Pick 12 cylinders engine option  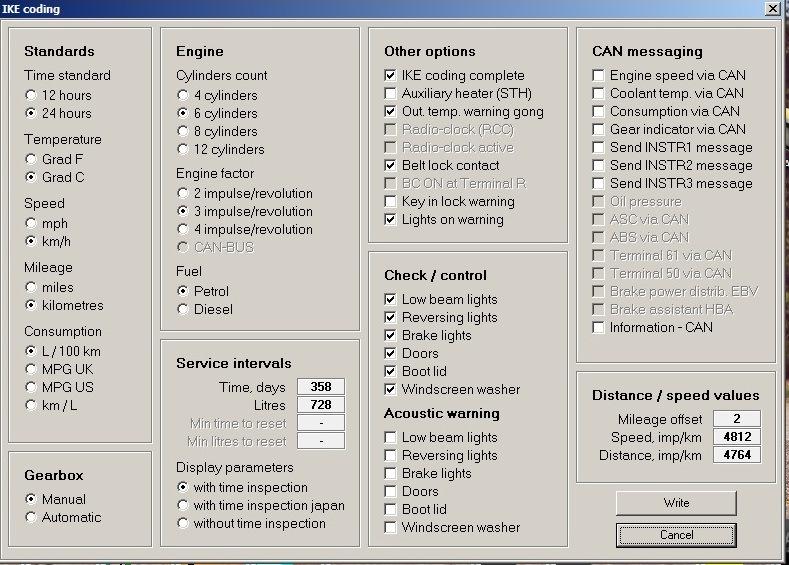[183, 149]
